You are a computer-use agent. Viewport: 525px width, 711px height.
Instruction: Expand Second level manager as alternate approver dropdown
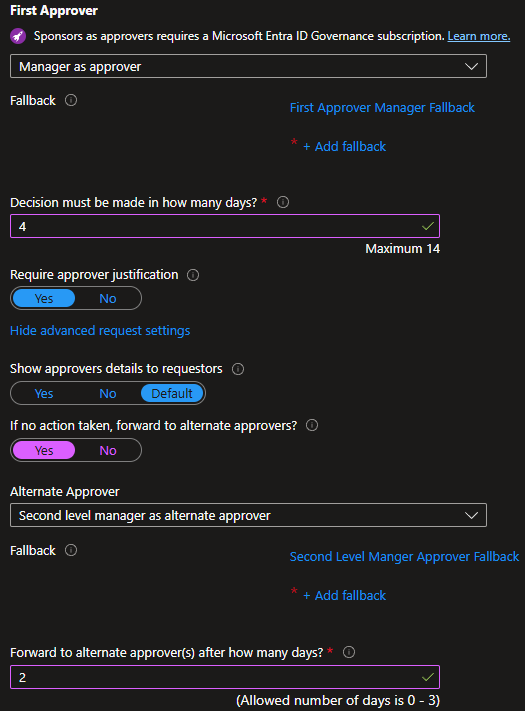[248, 515]
